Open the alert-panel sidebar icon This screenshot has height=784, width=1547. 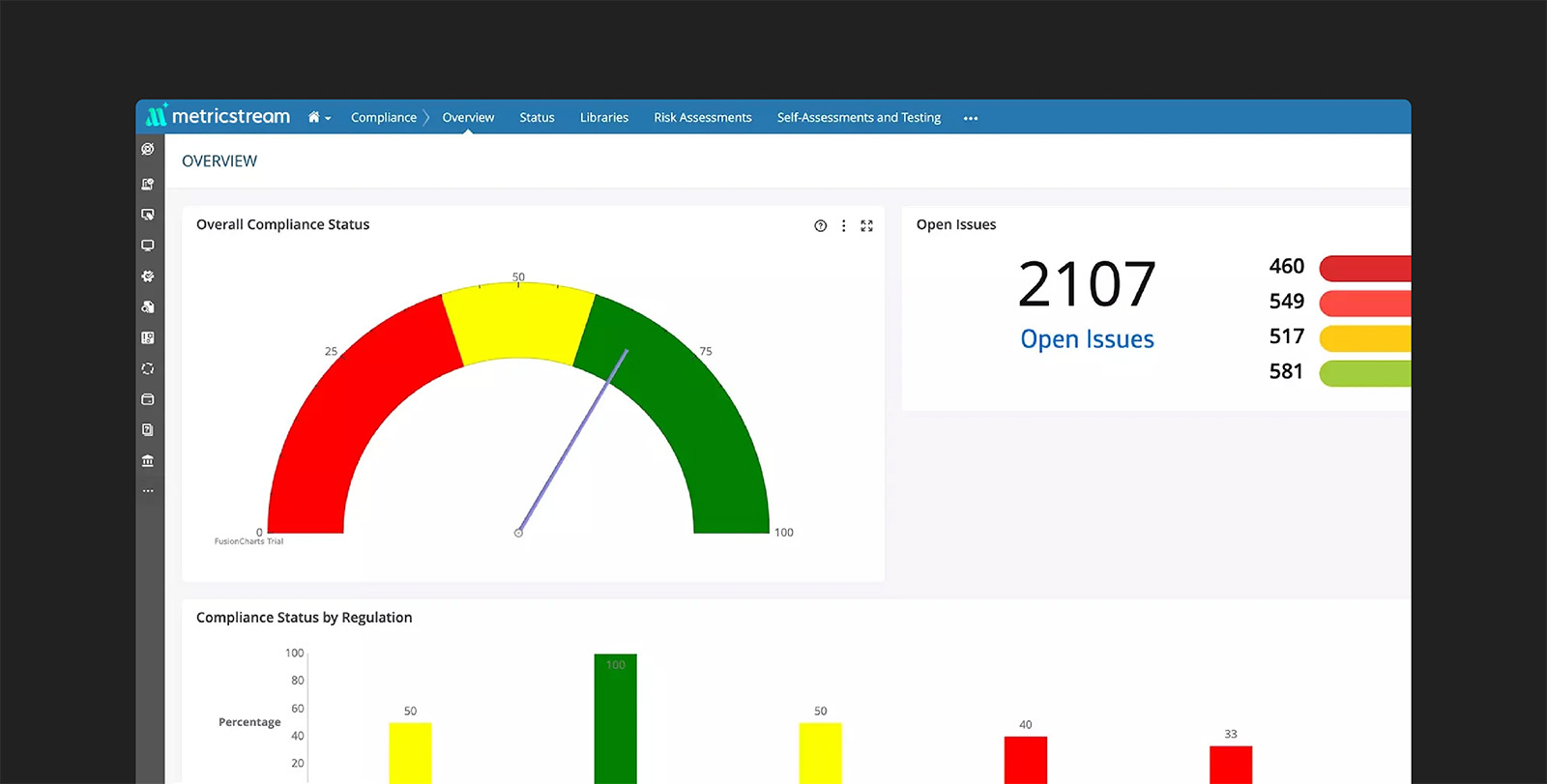click(148, 338)
